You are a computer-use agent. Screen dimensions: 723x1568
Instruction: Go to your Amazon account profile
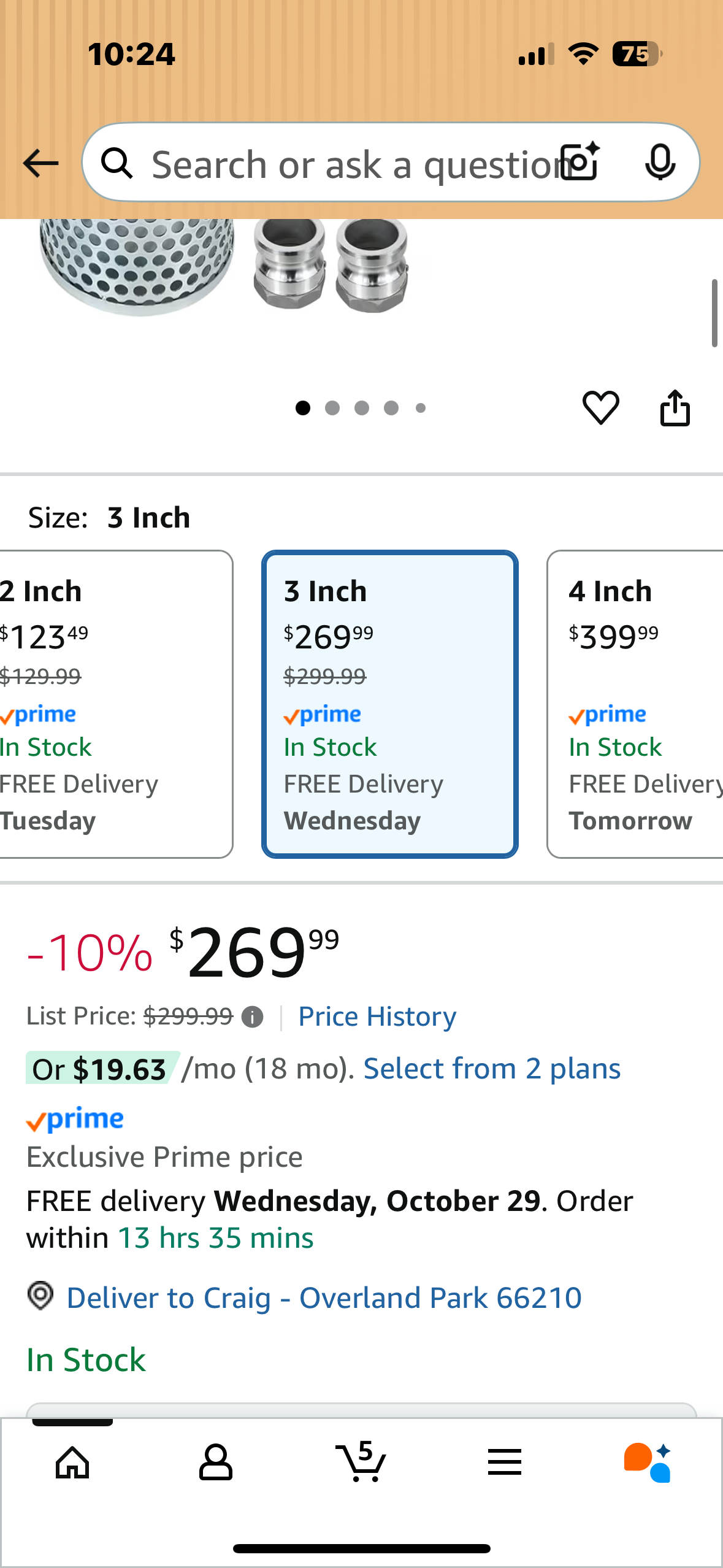point(216,1462)
